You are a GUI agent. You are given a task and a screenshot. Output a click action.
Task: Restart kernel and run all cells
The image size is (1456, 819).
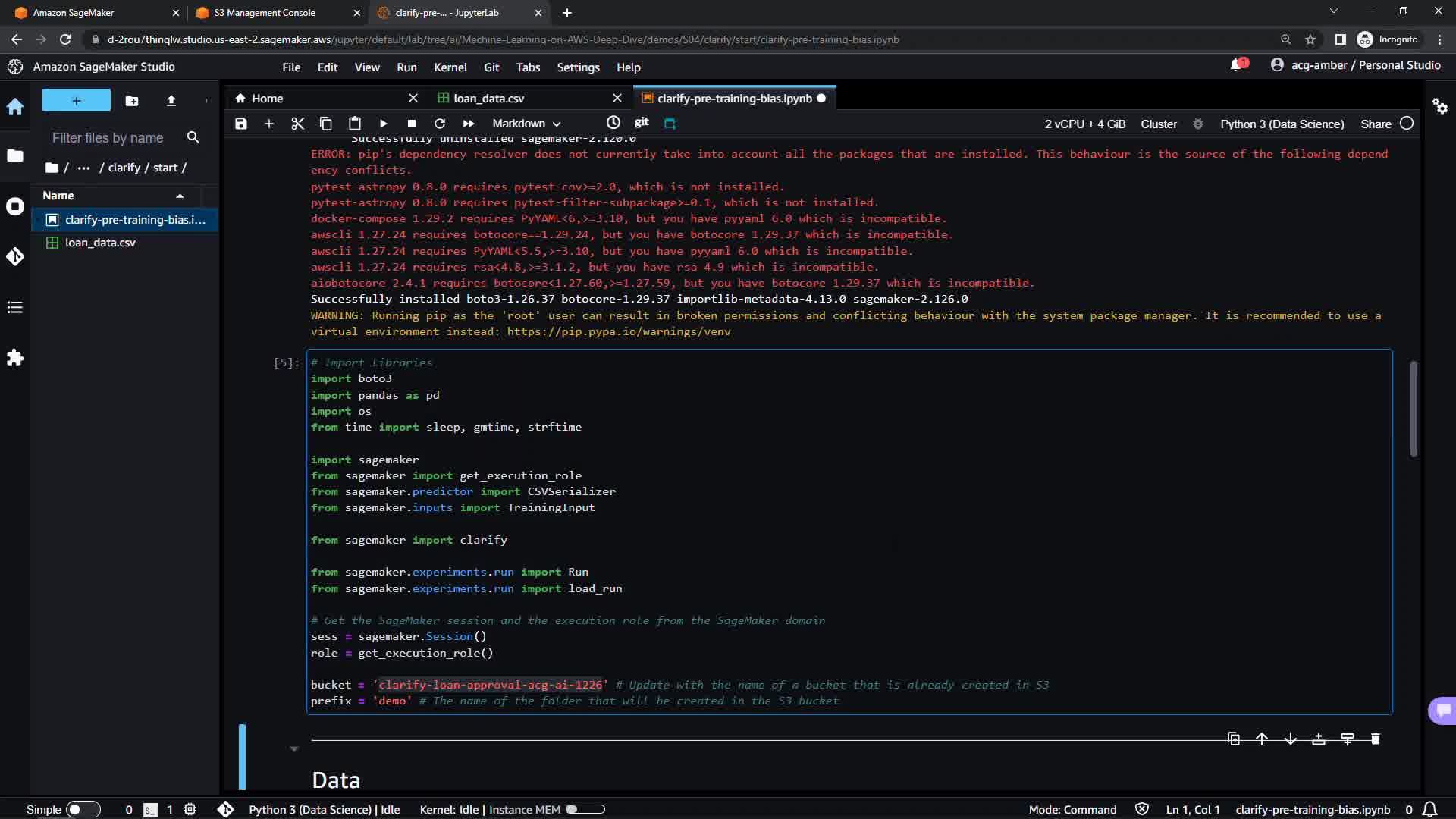coord(468,124)
